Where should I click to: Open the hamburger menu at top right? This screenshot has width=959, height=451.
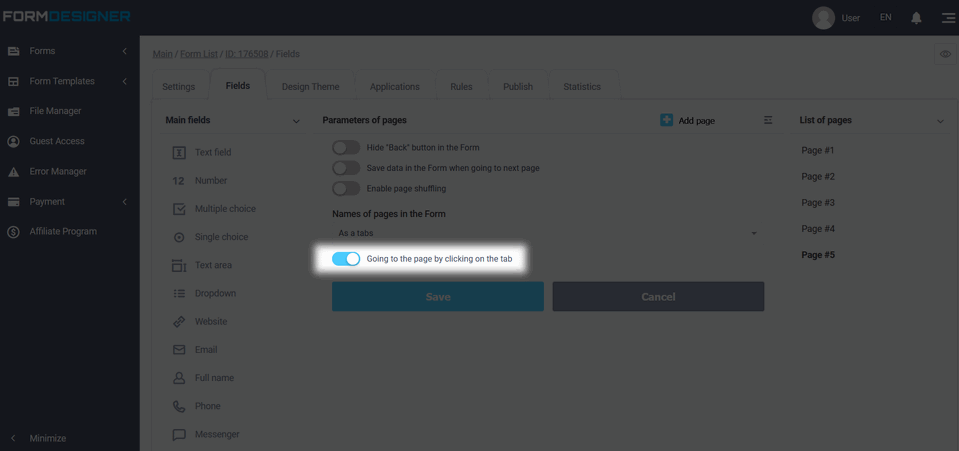(948, 18)
